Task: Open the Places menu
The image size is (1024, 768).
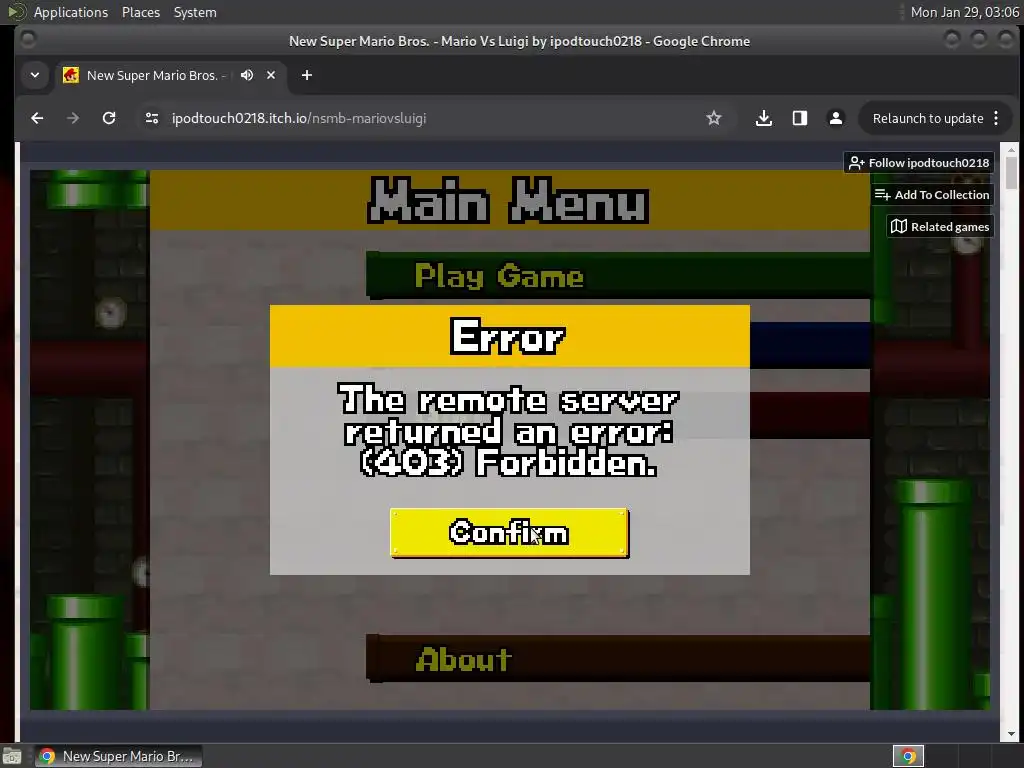Action: point(140,12)
